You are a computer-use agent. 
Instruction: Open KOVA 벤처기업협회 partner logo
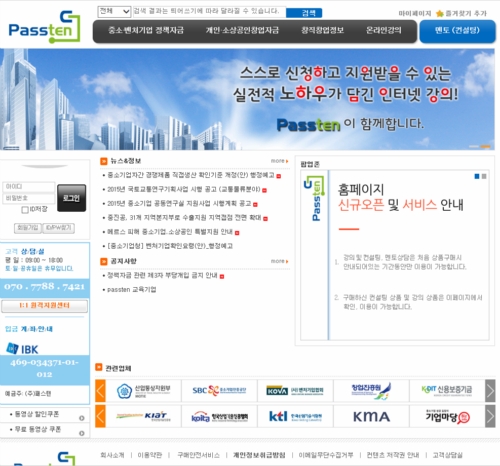295,390
